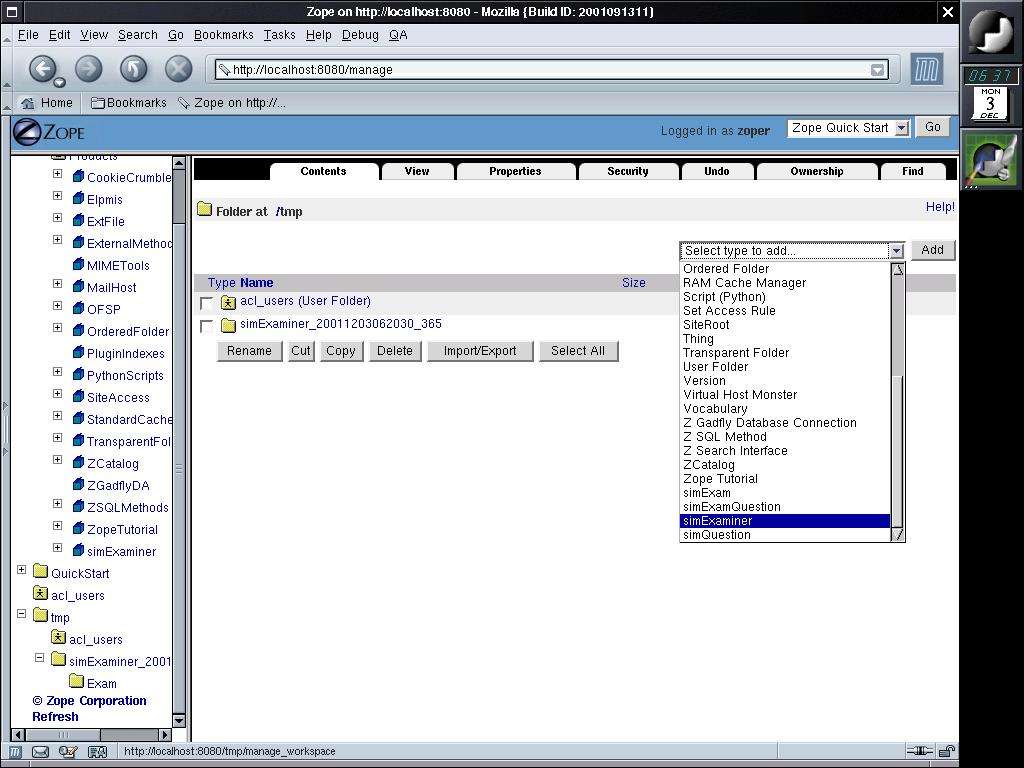1024x768 pixels.
Task: Expand the QuickStart folder node
Action: click(x=22, y=569)
